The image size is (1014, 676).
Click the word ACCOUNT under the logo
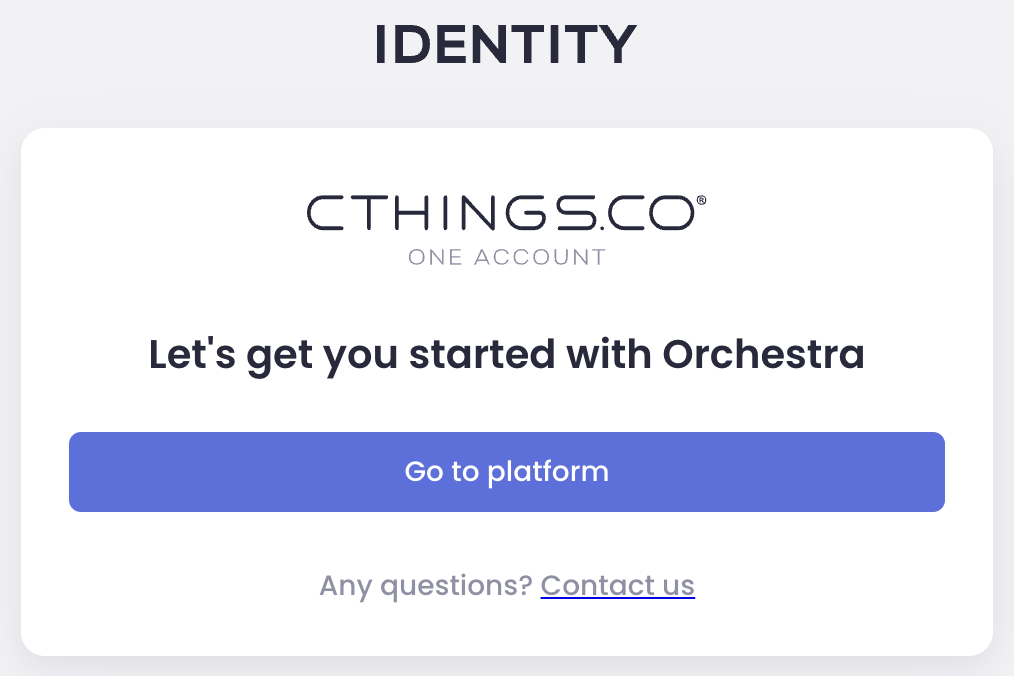[539, 257]
